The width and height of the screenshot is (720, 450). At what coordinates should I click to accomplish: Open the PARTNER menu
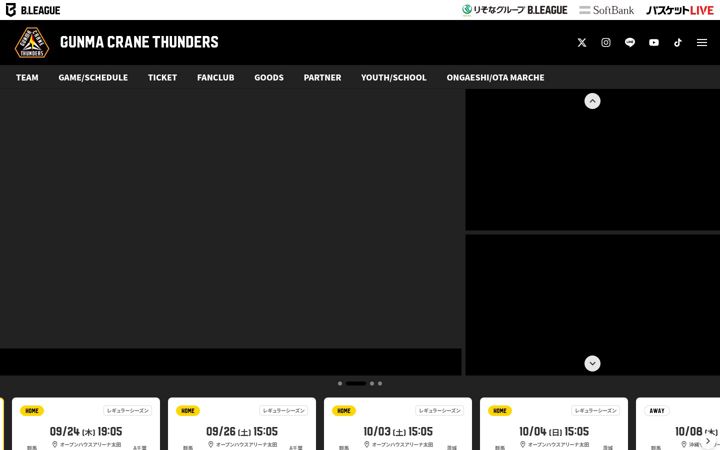tap(322, 77)
